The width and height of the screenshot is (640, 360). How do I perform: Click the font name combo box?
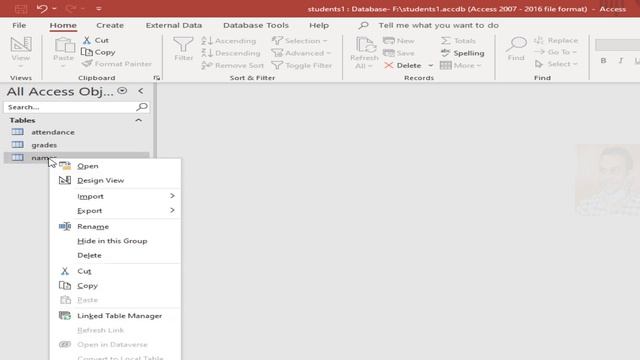[617, 45]
